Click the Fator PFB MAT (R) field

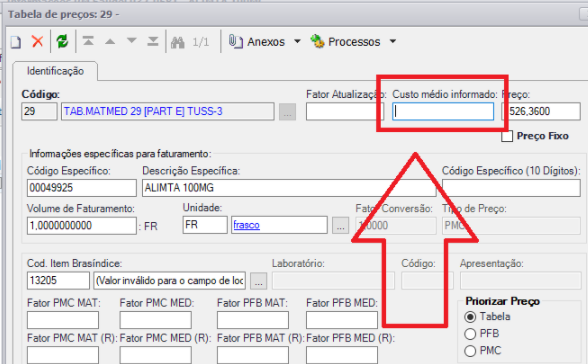pos(253,355)
